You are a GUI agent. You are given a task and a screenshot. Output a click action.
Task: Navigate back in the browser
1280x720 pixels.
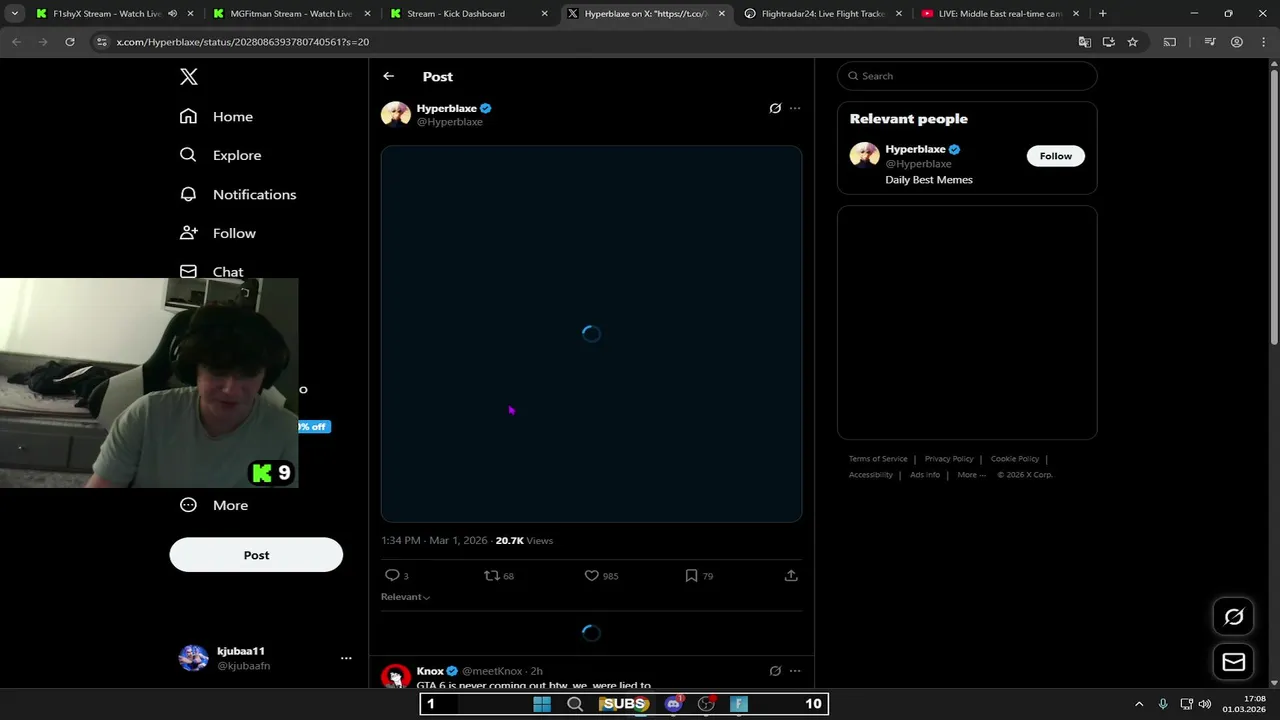coord(16,42)
